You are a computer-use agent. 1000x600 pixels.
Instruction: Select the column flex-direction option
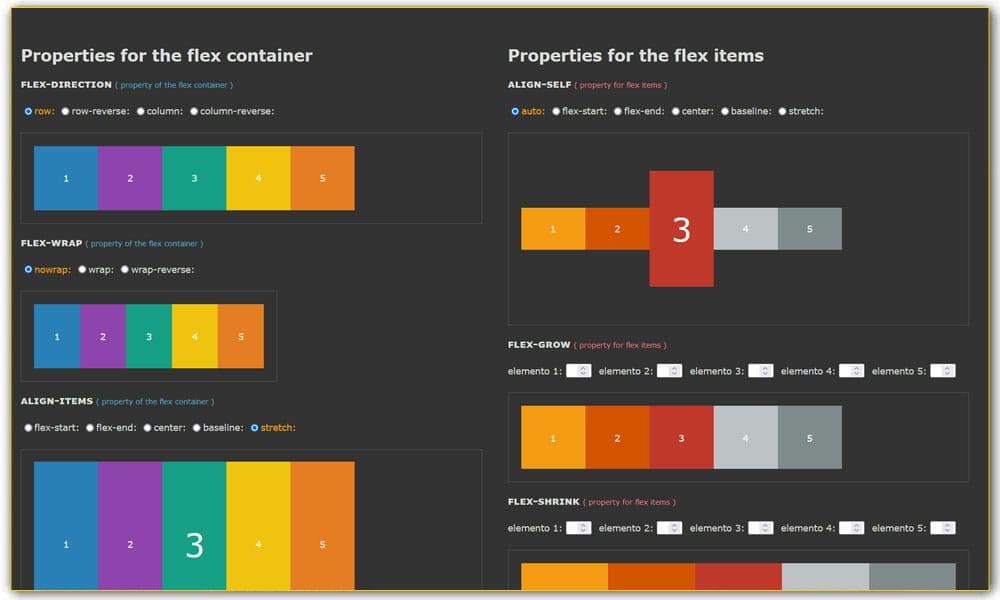pyautogui.click(x=140, y=113)
